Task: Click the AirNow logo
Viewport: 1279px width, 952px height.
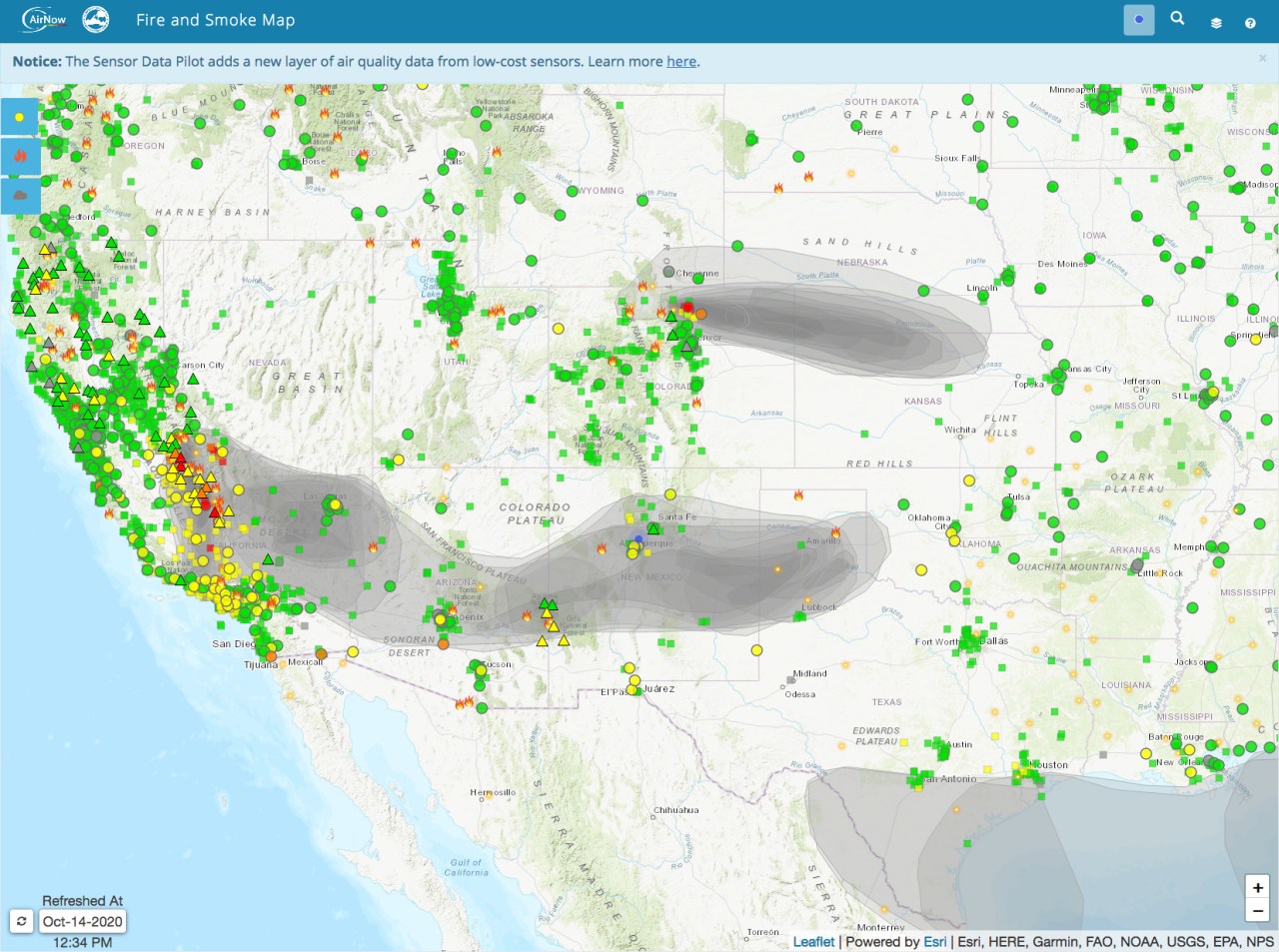Action: click(44, 20)
